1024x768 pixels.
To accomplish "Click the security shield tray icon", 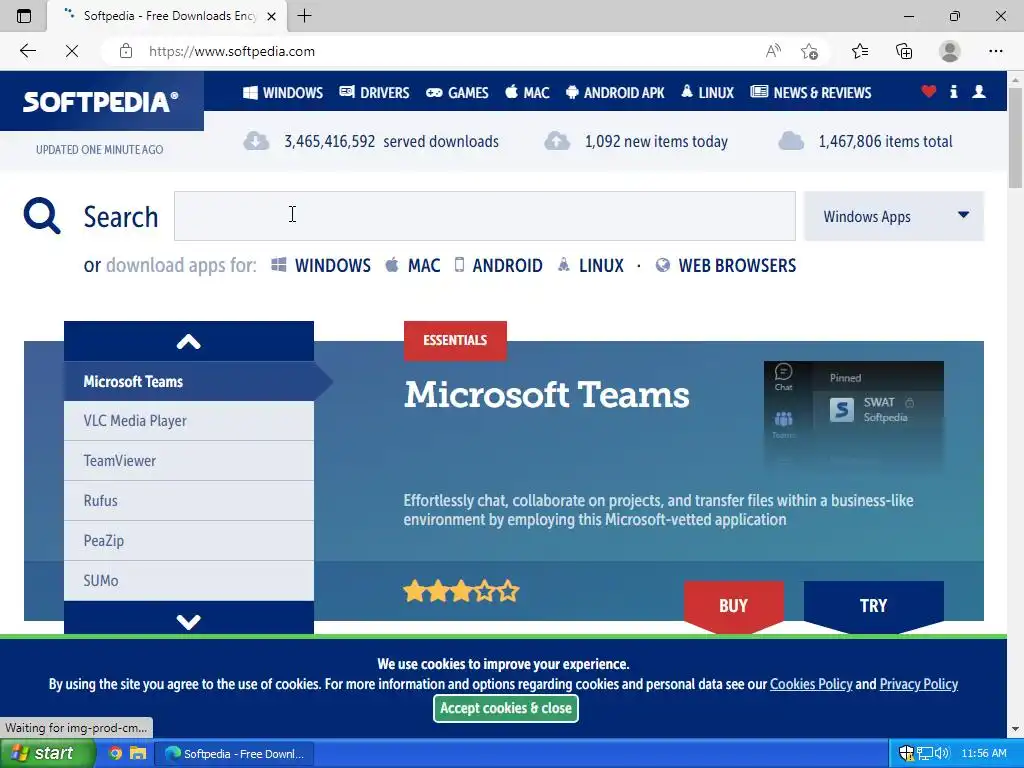I will 906,753.
